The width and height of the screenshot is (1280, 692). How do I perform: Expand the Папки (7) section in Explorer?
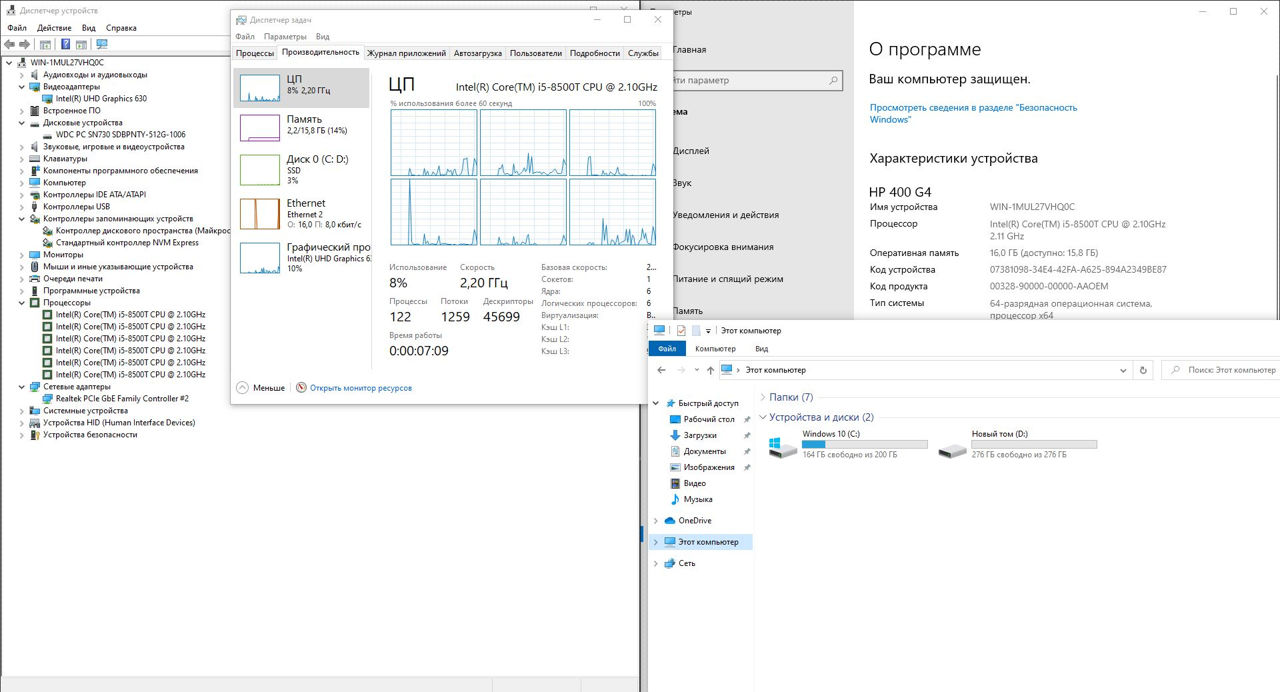coord(762,397)
